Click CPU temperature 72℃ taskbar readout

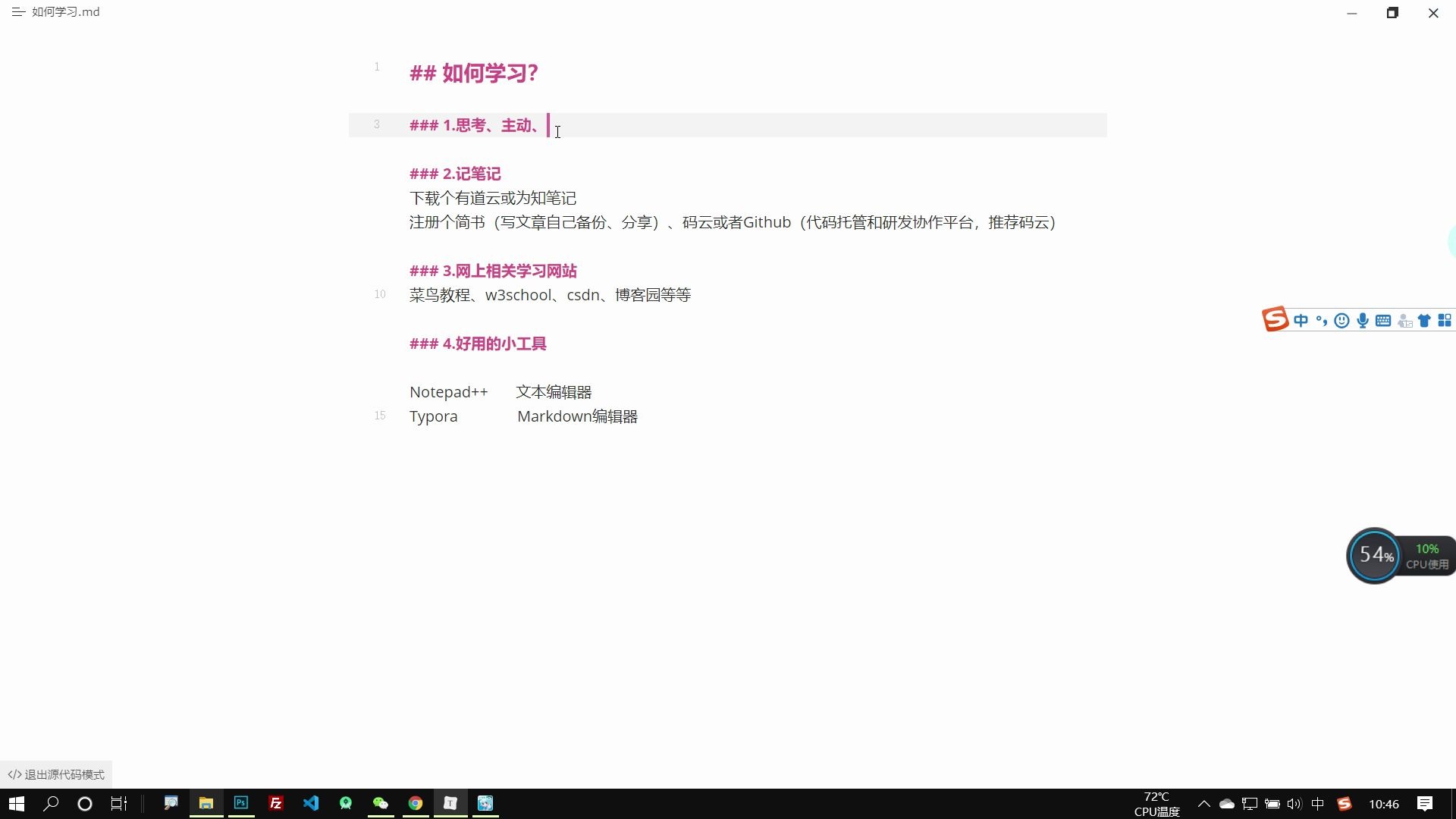click(x=1156, y=804)
